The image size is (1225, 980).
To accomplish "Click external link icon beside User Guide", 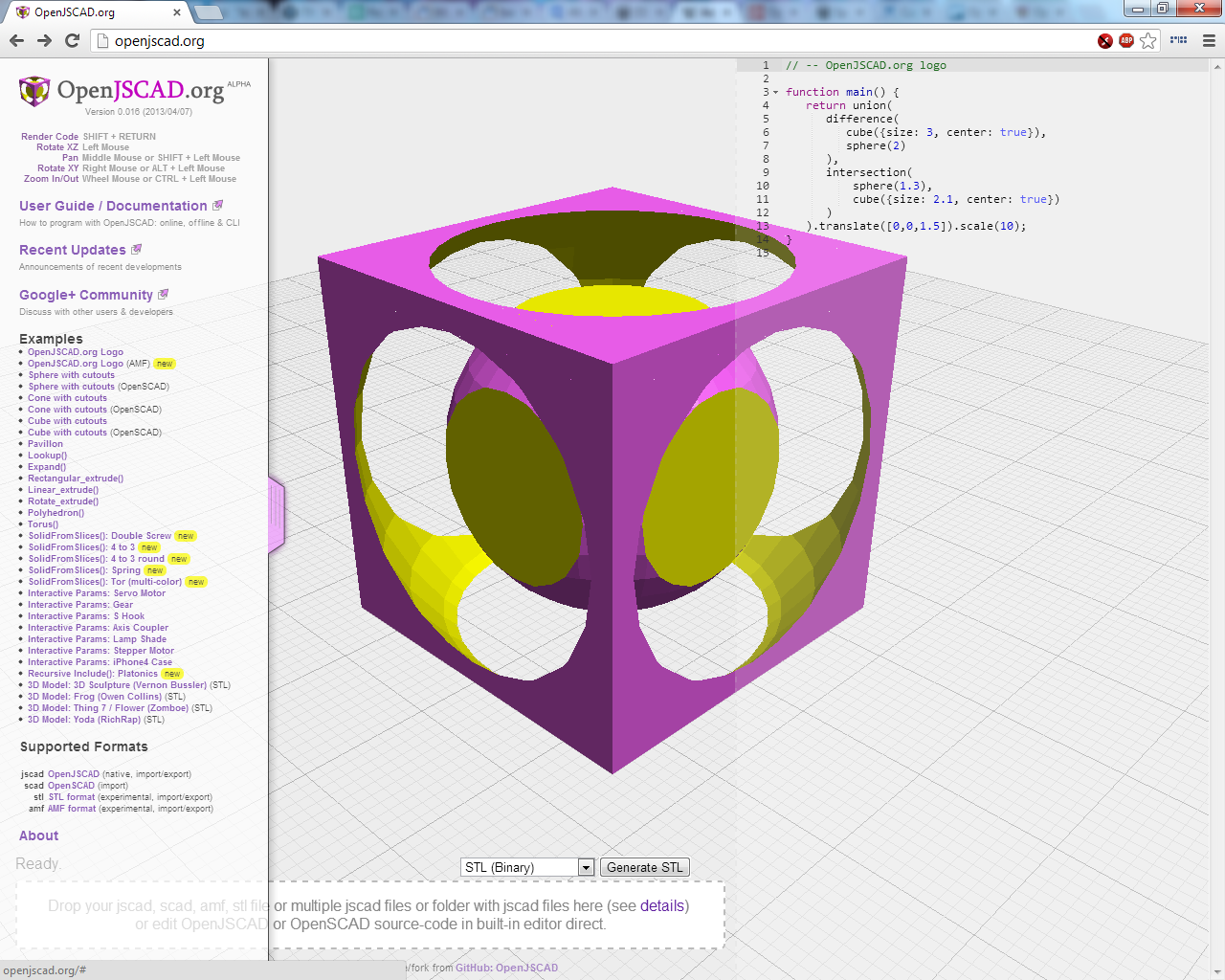I will click(x=218, y=205).
